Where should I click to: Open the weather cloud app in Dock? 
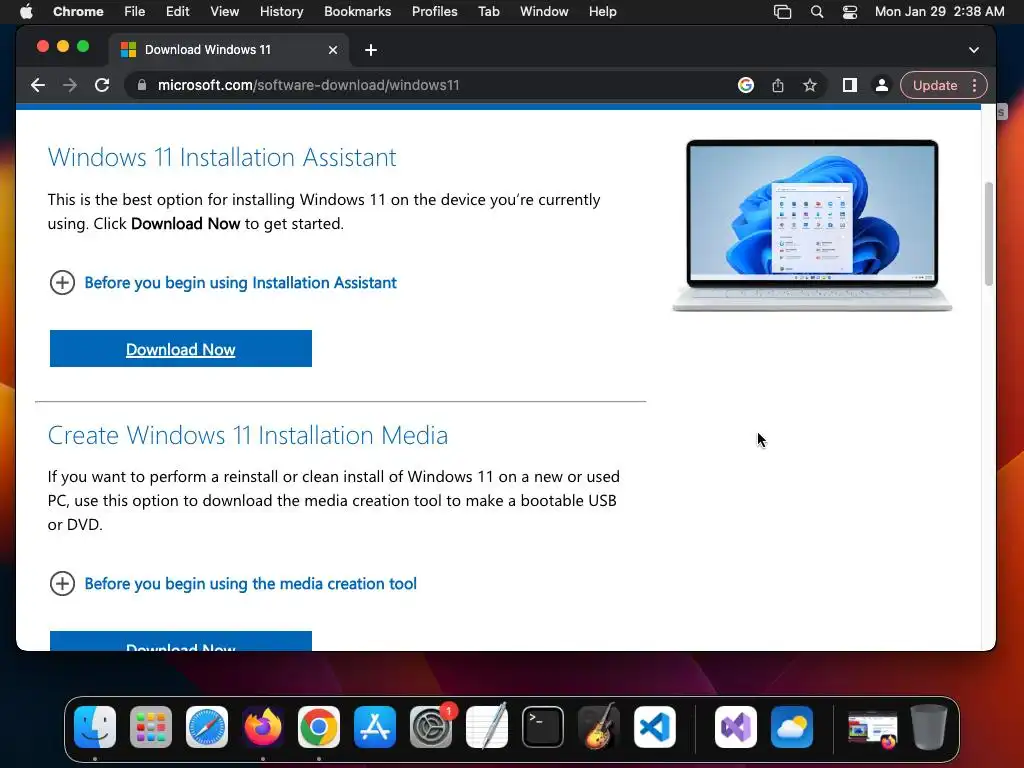point(792,727)
